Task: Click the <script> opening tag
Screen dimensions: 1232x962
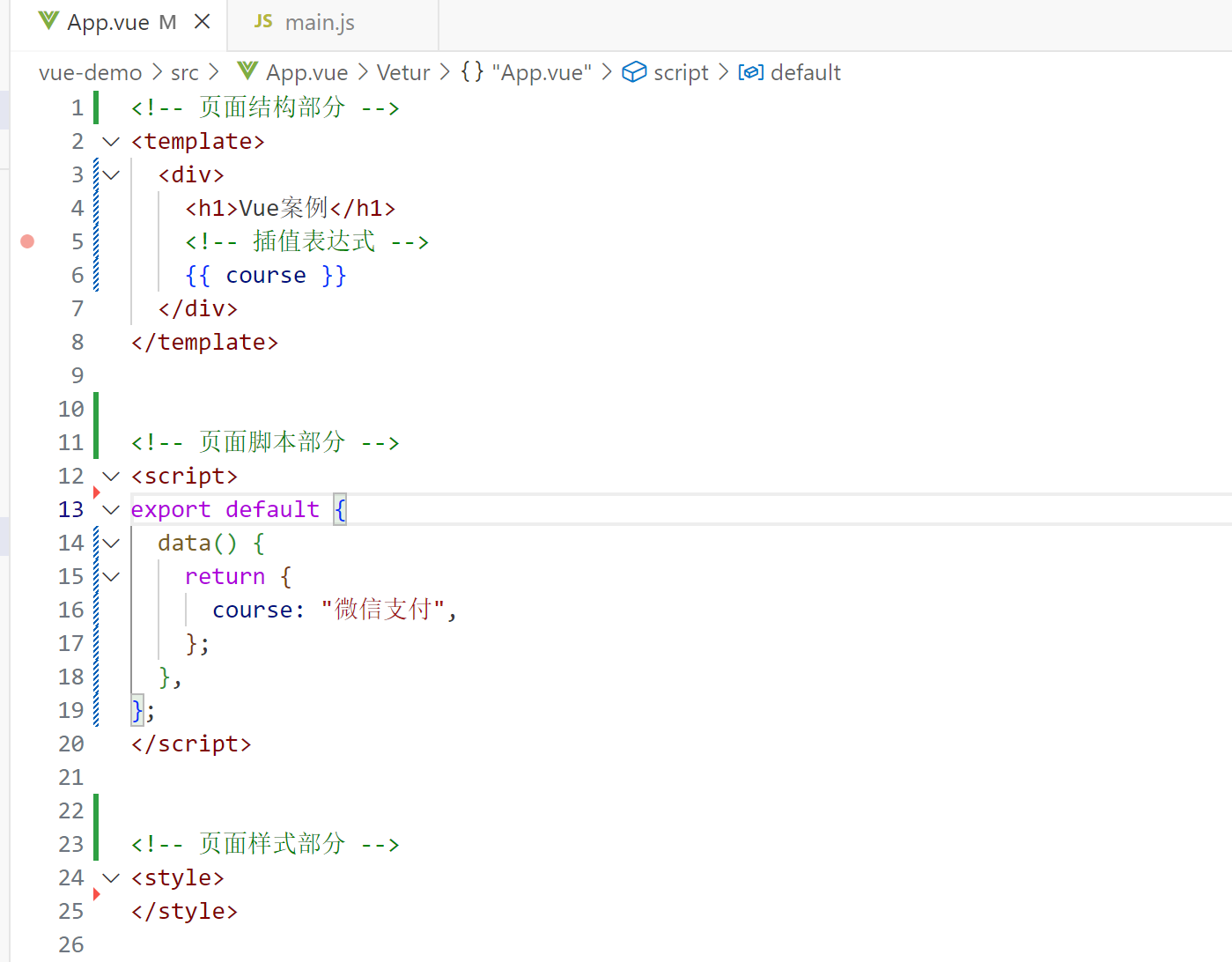Action: 185,476
